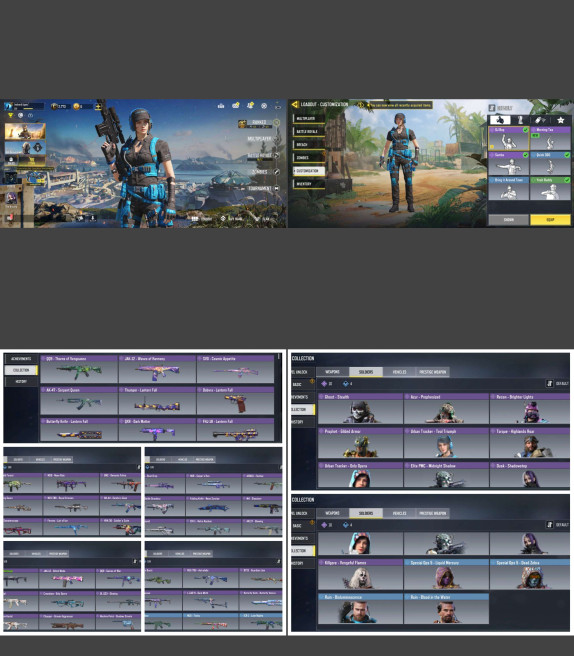This screenshot has height=656, width=574.
Task: Select the star favorites category icon tab
Action: 561,120
